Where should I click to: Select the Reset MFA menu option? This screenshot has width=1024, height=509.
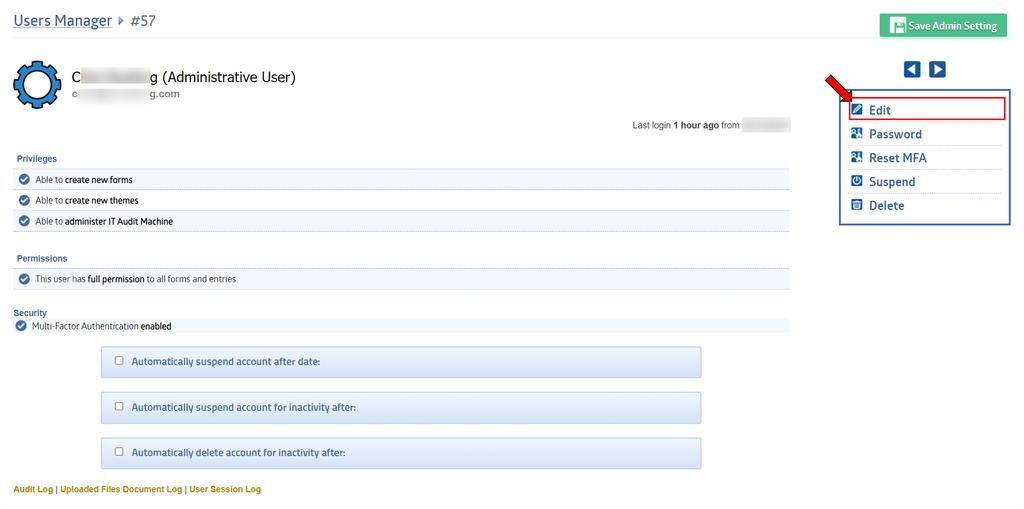click(897, 158)
